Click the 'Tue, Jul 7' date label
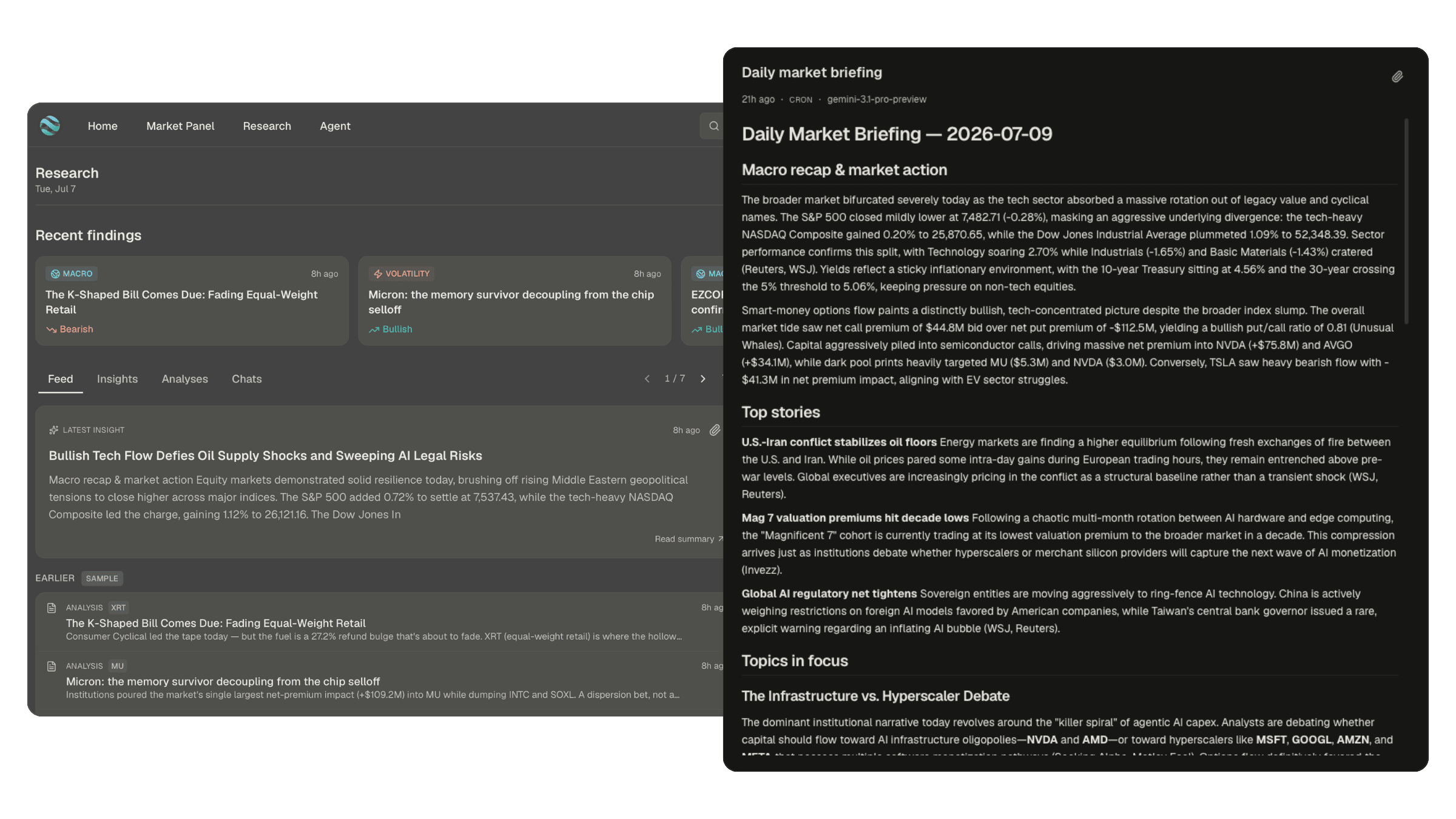The height and width of the screenshot is (819, 1456). coord(55,189)
